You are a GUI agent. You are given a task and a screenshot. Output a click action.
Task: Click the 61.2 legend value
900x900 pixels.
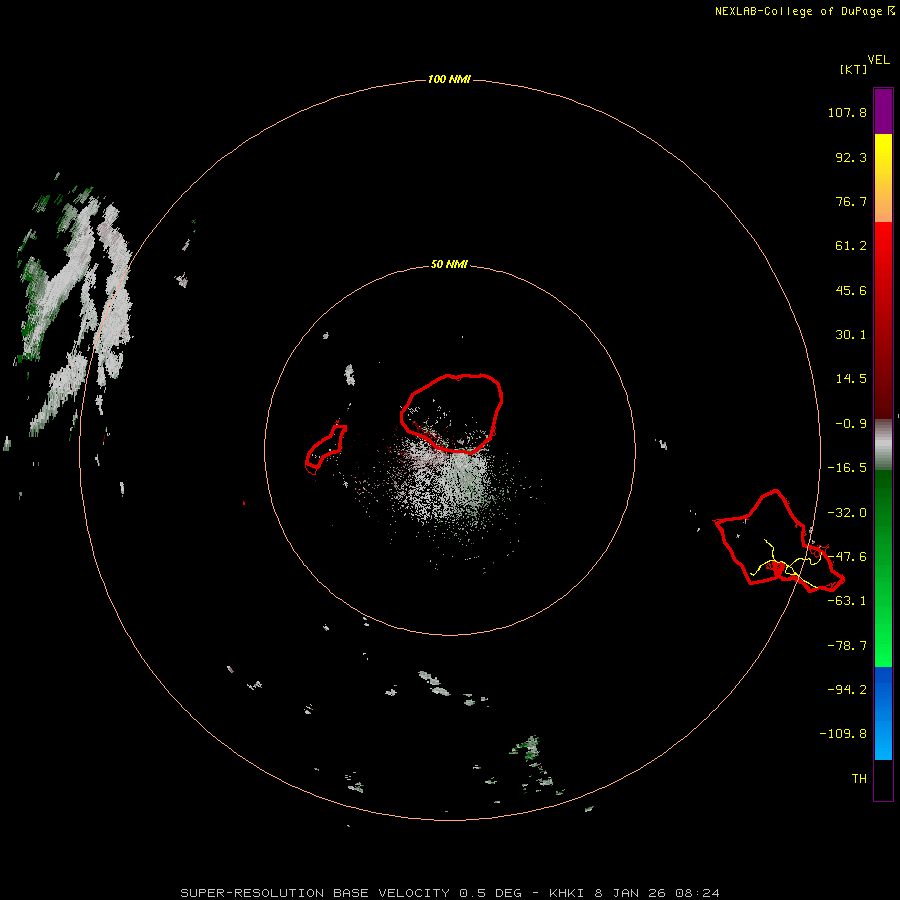[x=851, y=246]
